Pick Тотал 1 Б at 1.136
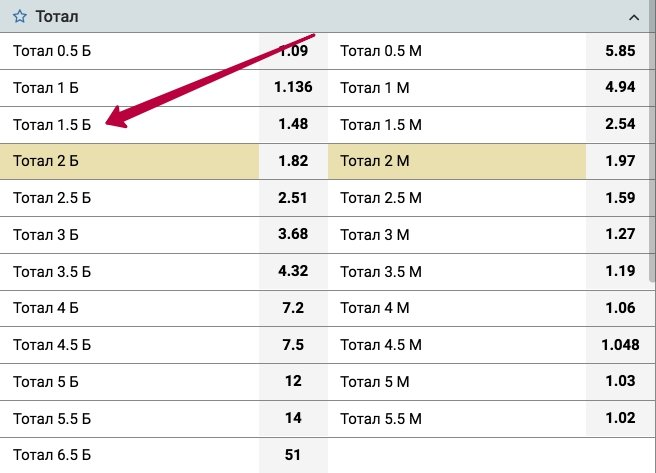Image resolution: width=656 pixels, height=473 pixels. (293, 87)
